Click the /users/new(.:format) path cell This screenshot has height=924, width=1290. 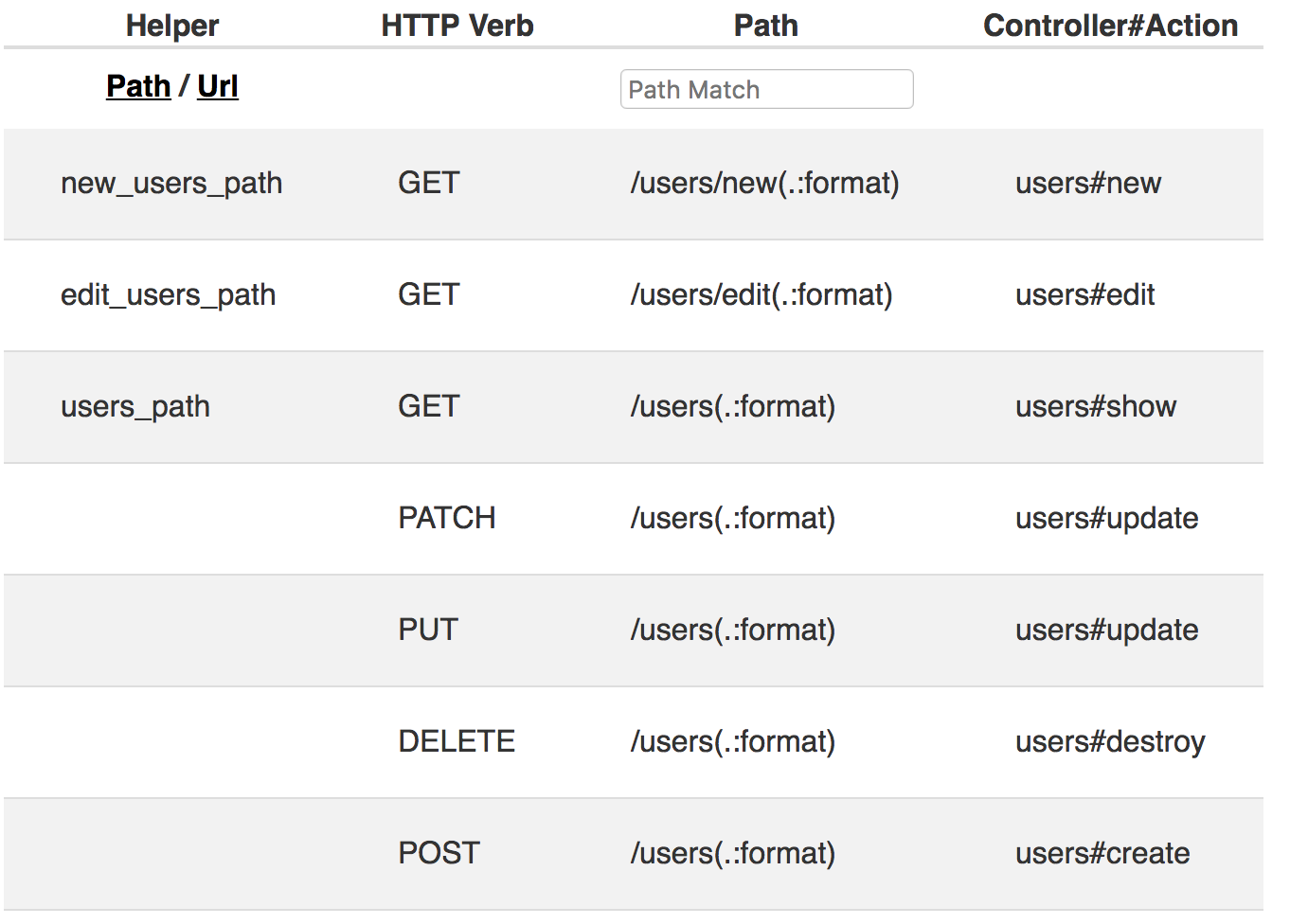click(764, 183)
